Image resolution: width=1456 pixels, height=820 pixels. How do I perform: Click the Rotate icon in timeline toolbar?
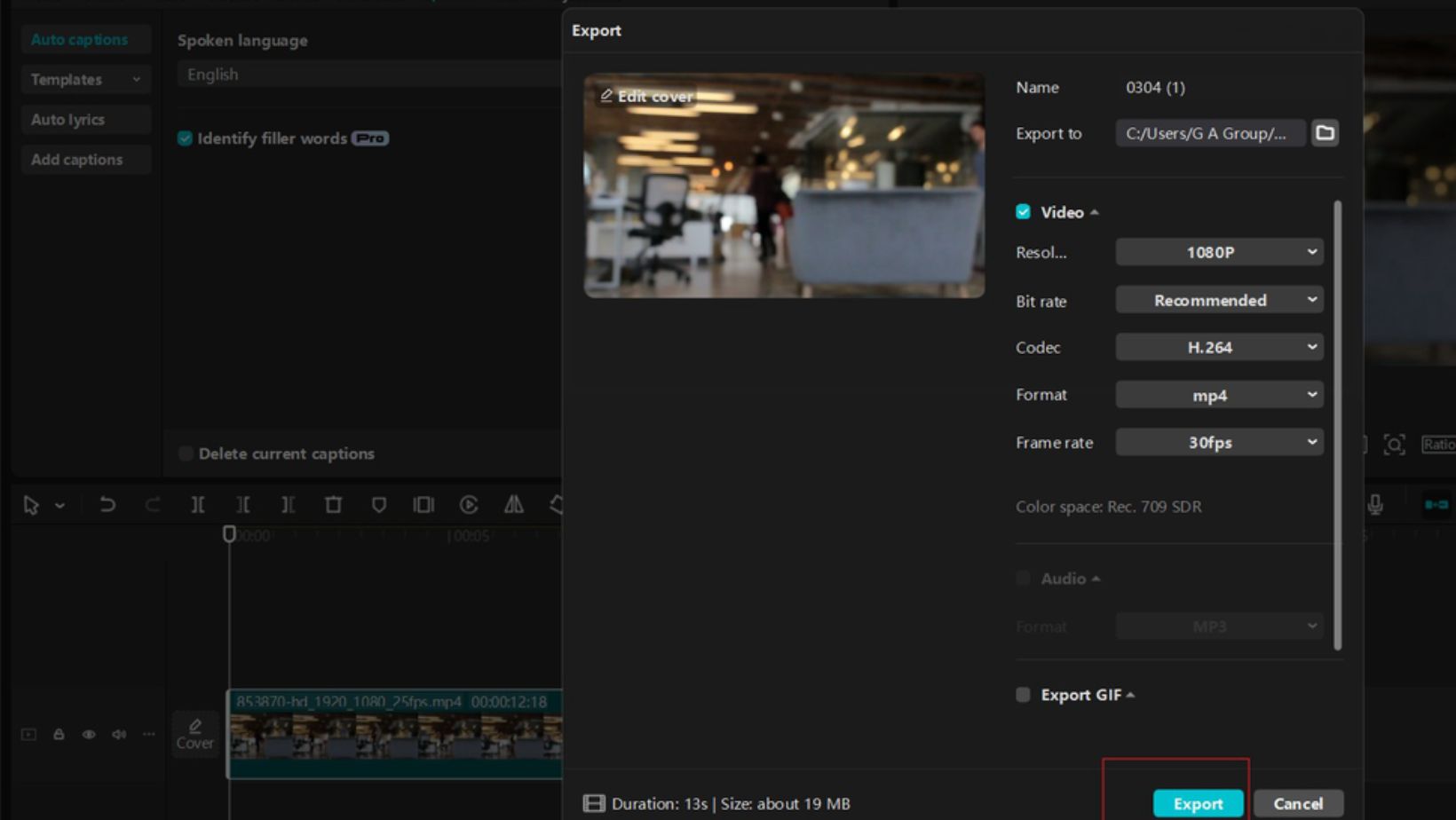coord(557,505)
